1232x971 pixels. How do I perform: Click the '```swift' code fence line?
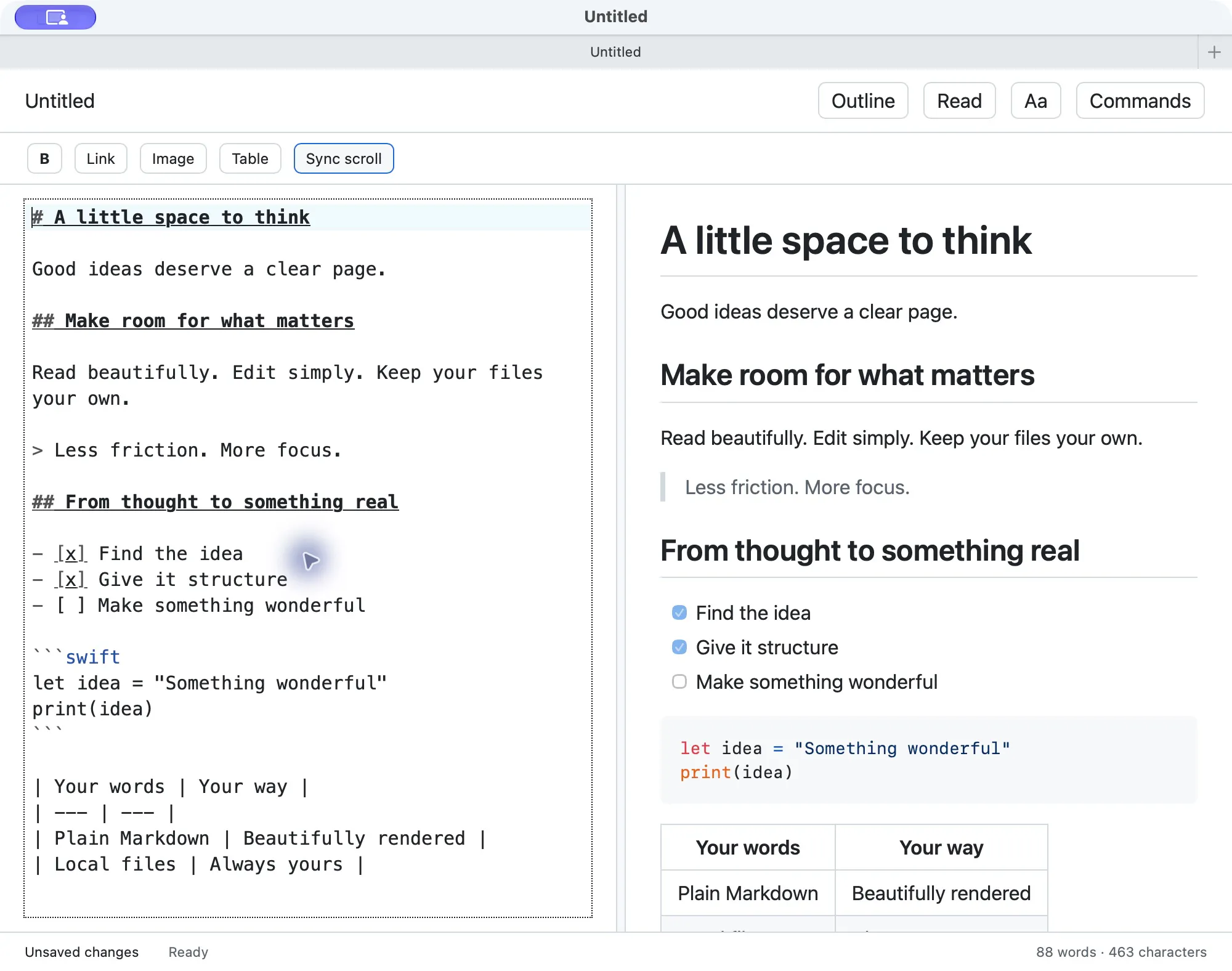click(x=76, y=657)
